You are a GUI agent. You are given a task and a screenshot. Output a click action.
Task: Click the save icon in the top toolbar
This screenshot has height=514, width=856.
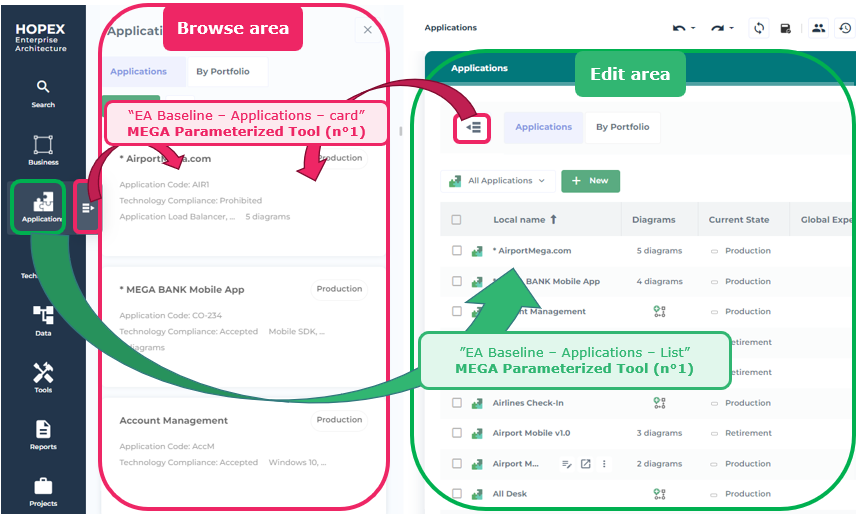pos(786,28)
